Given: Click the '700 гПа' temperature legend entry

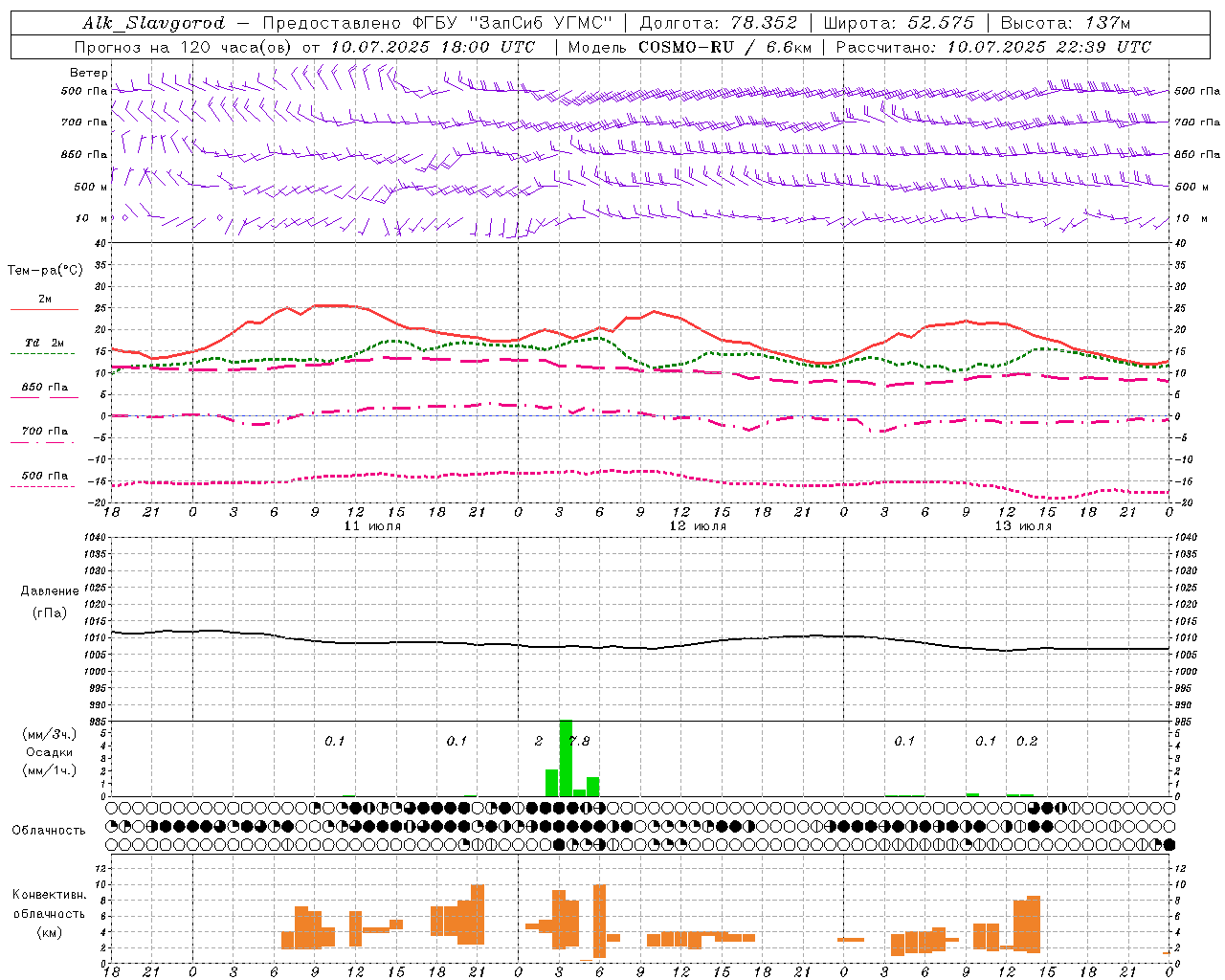Looking at the screenshot, I should click(x=45, y=431).
